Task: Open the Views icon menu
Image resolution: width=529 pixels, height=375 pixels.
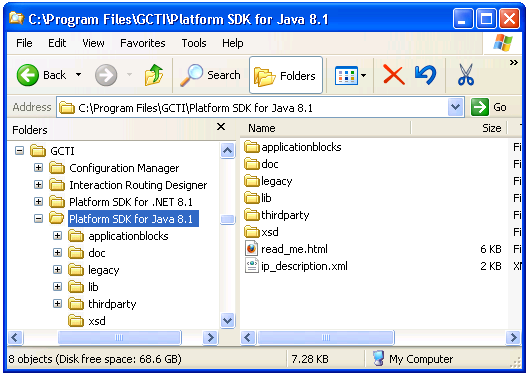Action: (x=346, y=76)
